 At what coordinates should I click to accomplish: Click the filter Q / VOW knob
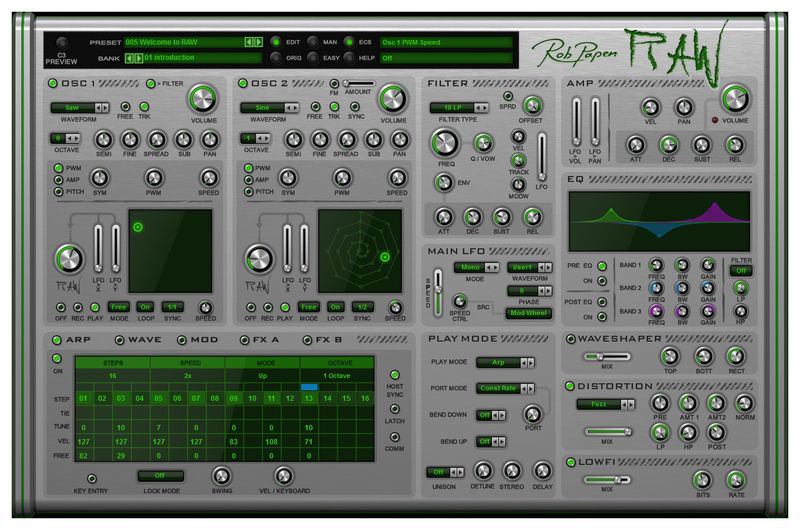tap(482, 143)
